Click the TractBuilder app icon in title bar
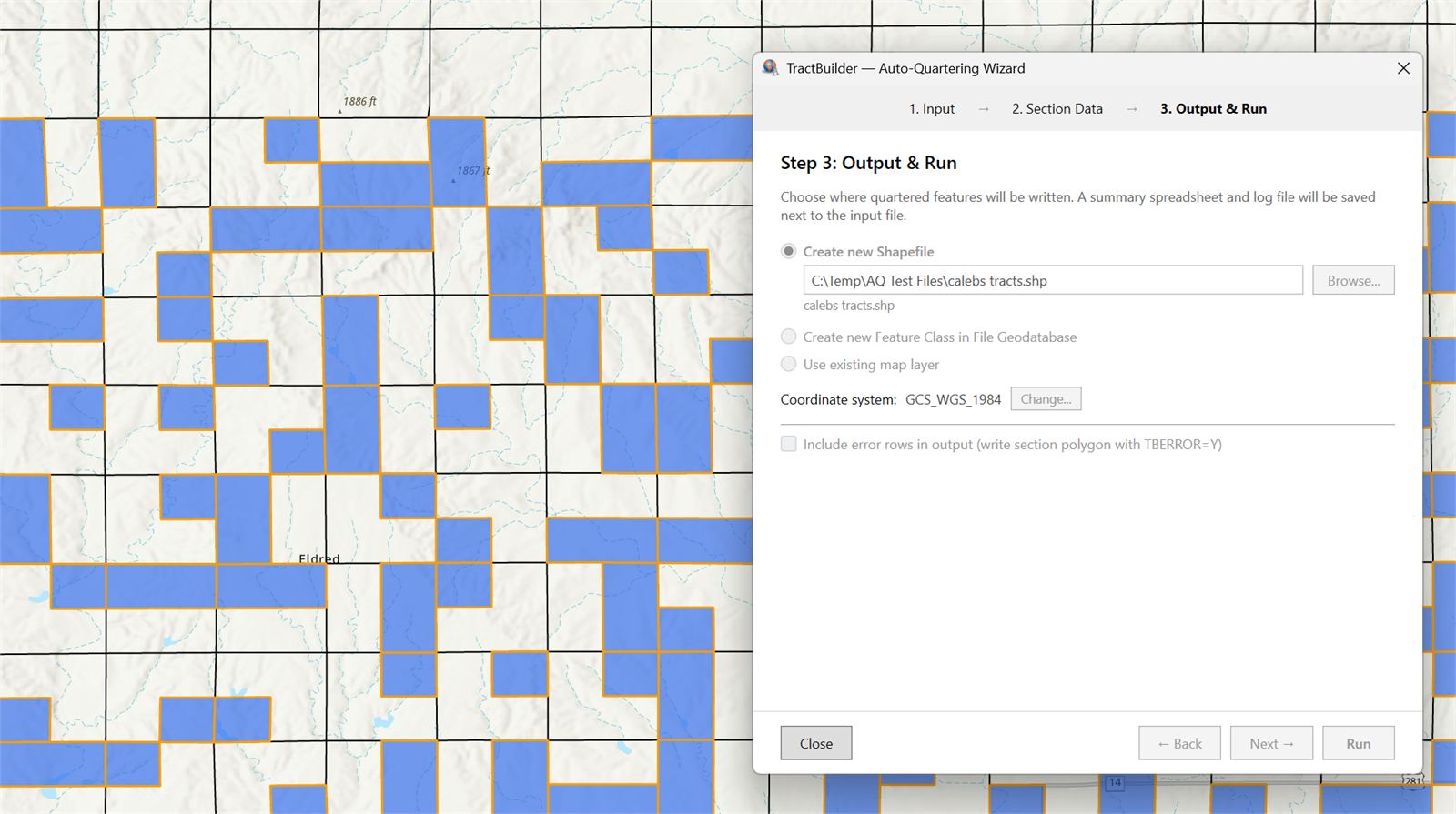This screenshot has height=814, width=1456. [771, 68]
